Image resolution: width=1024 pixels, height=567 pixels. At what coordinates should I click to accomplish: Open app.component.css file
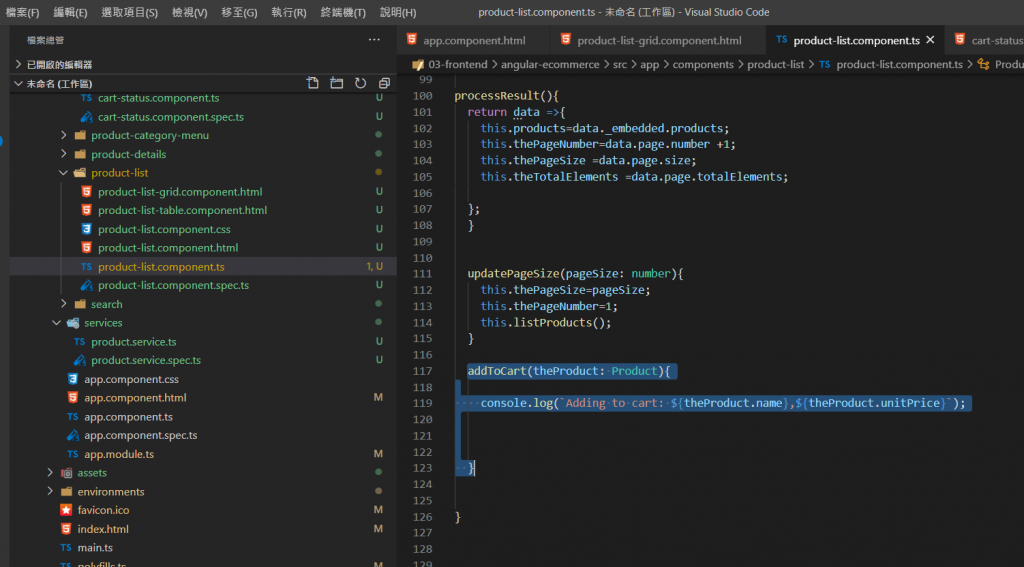131,379
